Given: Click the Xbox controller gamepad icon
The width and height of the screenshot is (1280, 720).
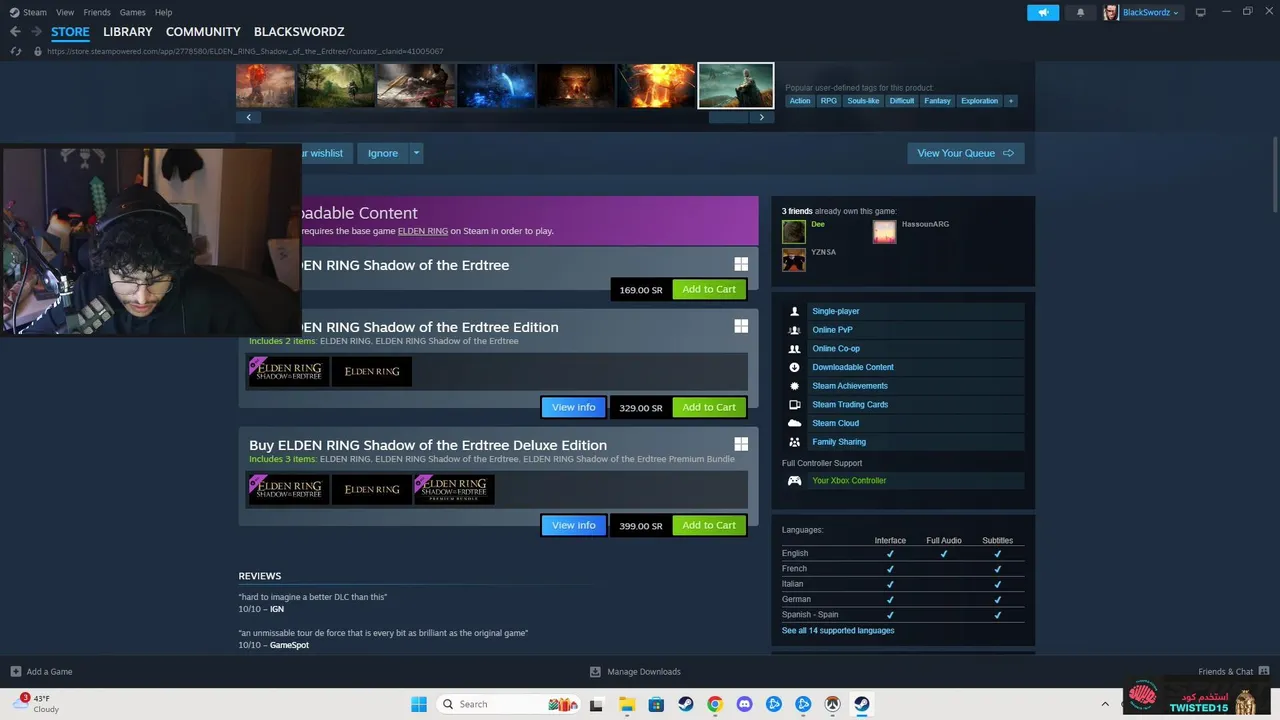Looking at the screenshot, I should (x=795, y=481).
